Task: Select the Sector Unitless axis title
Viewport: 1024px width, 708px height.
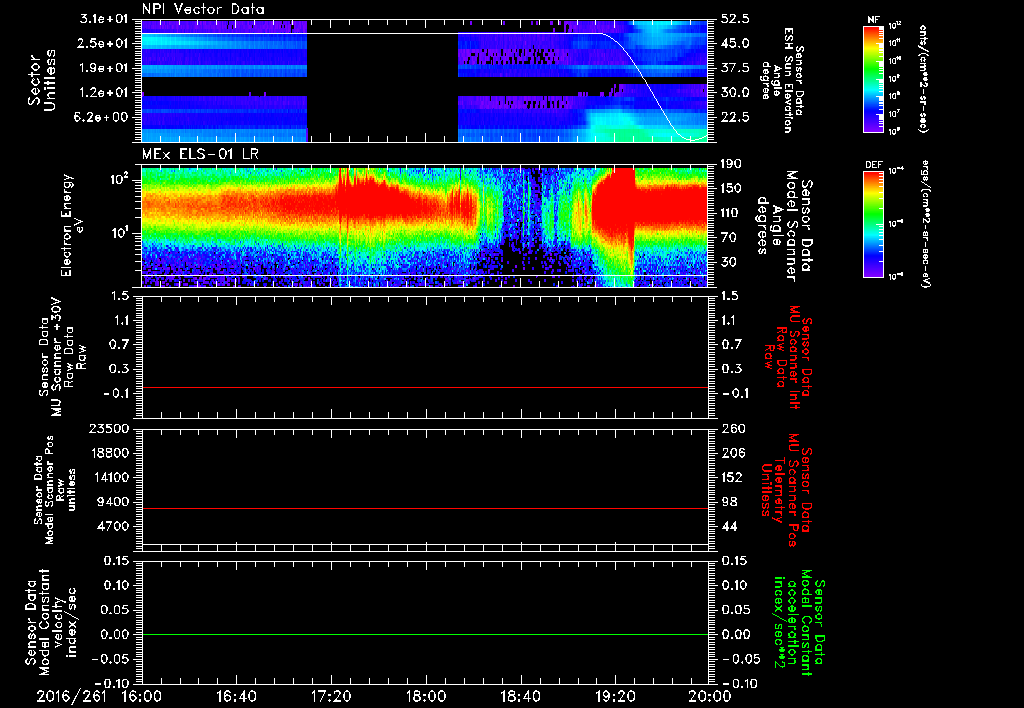Action: click(42, 80)
